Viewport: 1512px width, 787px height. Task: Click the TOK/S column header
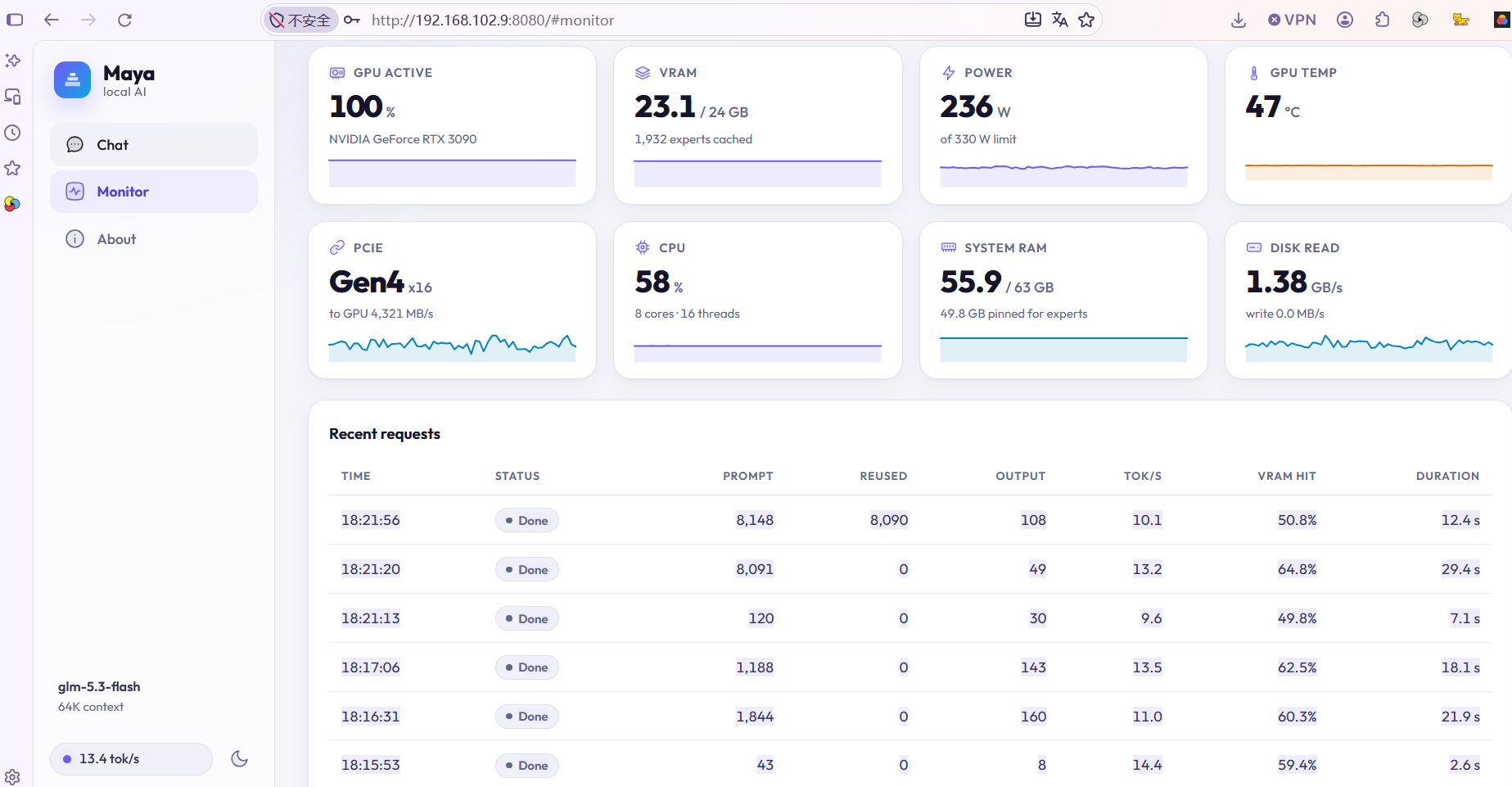pos(1142,476)
